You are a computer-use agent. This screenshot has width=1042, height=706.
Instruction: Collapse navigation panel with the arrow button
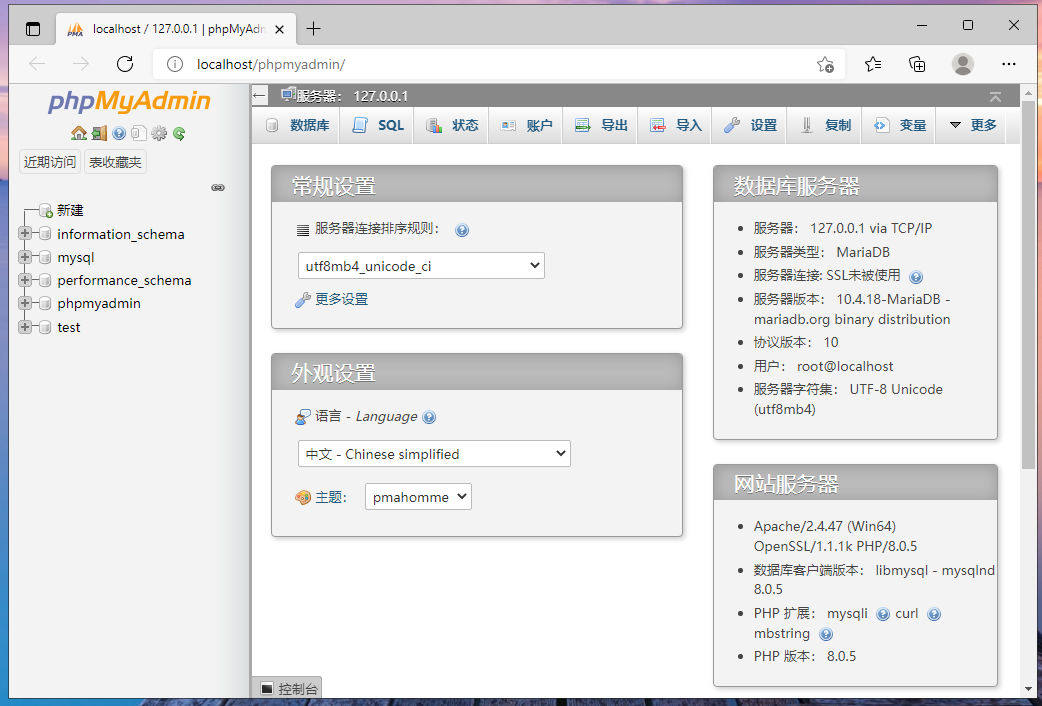260,96
